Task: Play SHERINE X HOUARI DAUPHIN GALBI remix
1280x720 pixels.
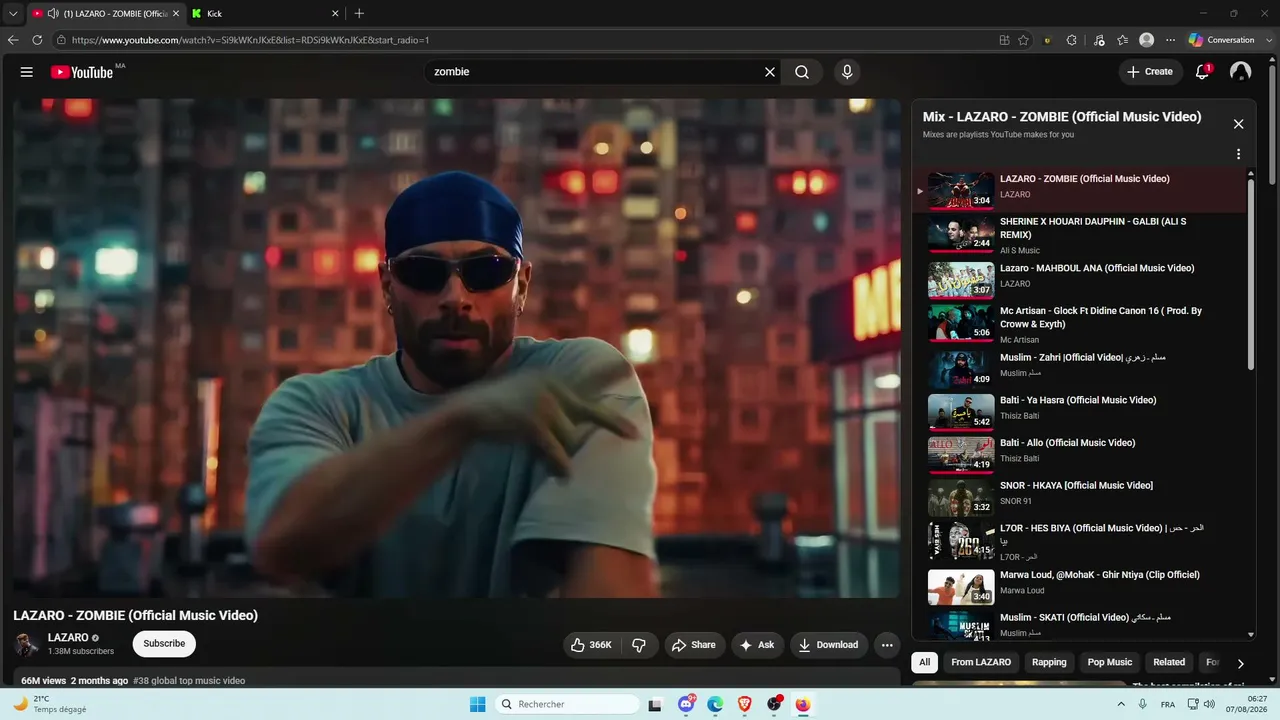Action: pyautogui.click(x=1081, y=234)
